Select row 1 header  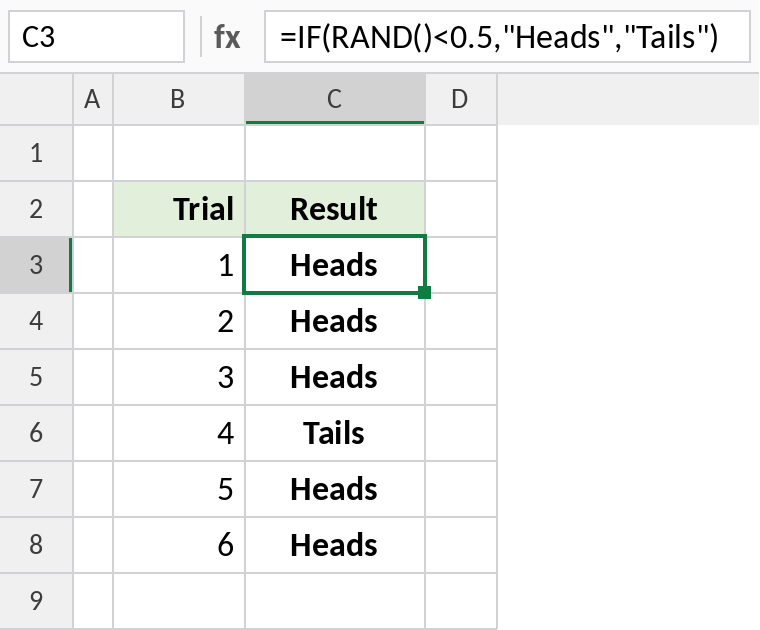[x=36, y=153]
